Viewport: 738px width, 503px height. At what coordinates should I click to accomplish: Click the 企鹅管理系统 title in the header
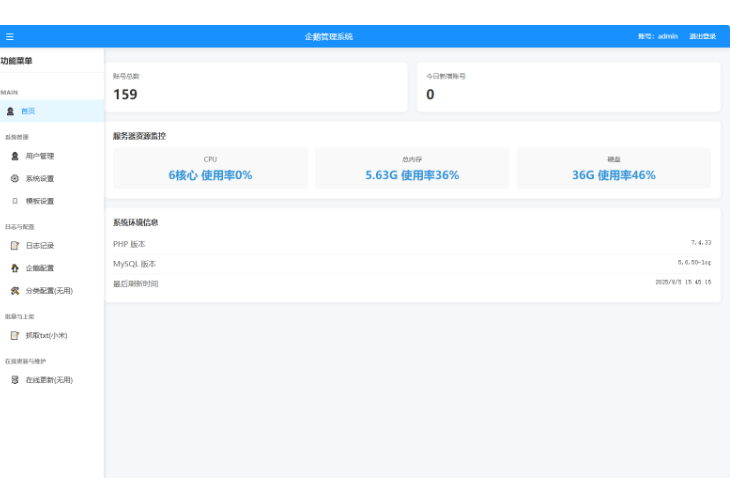[329, 37]
